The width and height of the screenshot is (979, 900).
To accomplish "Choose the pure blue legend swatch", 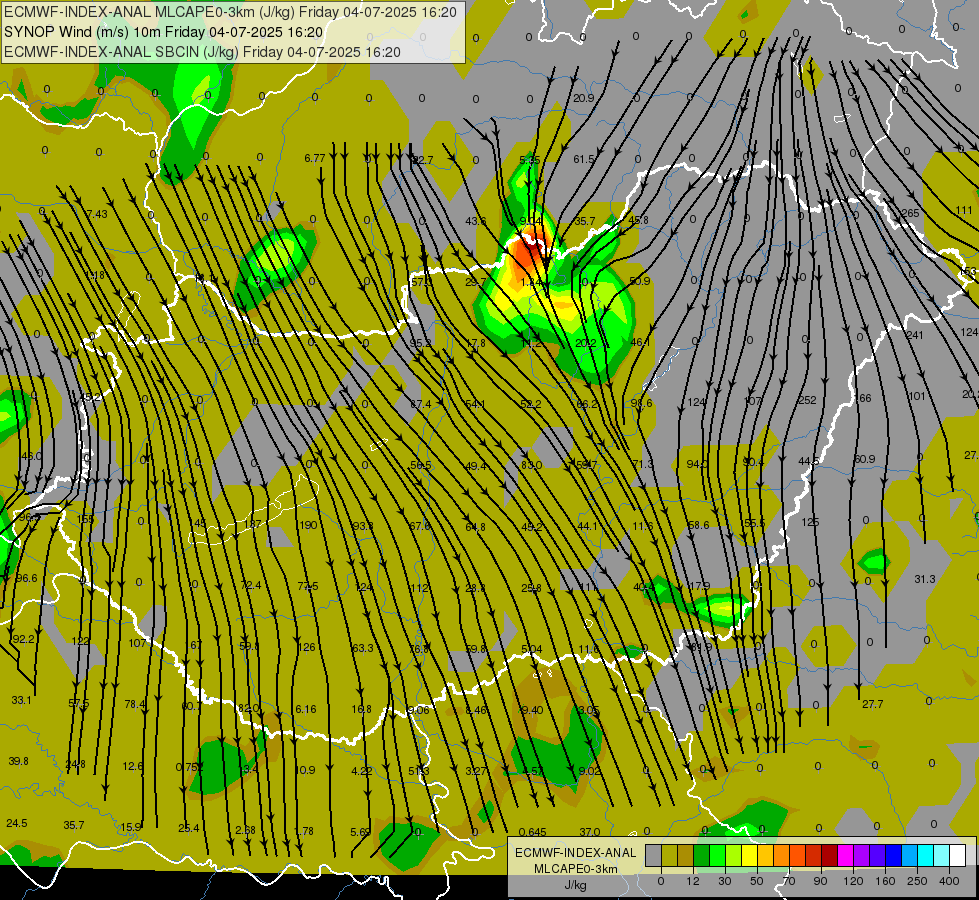I will pos(894,855).
